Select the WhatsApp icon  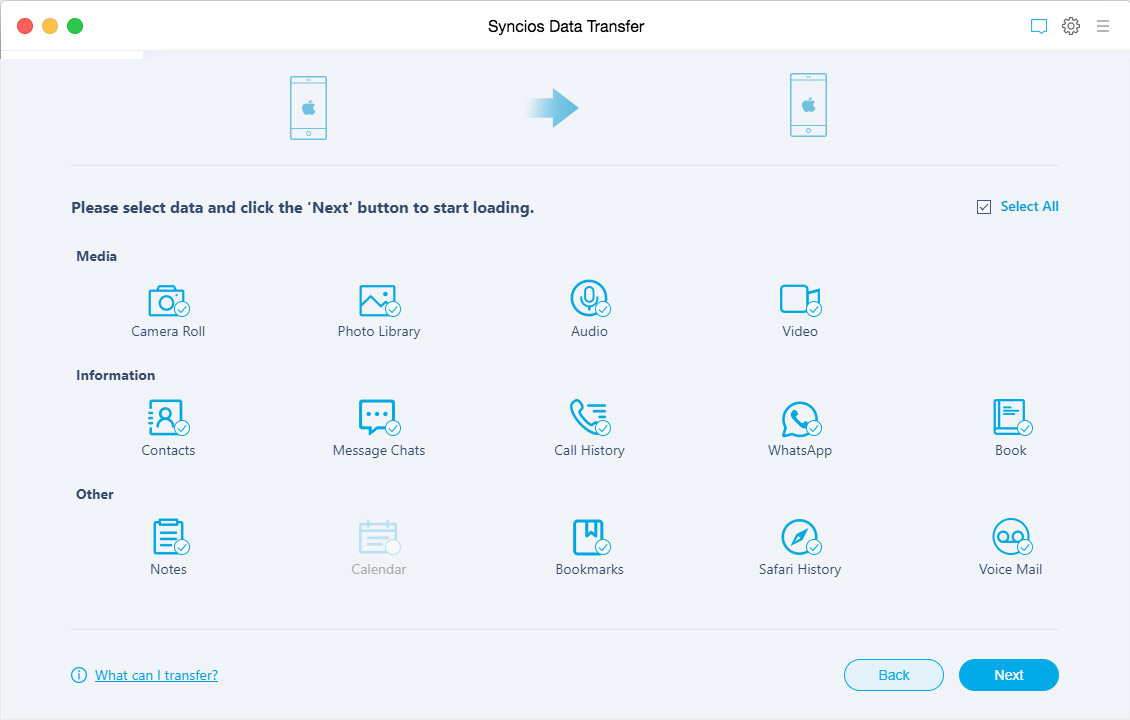(801, 419)
